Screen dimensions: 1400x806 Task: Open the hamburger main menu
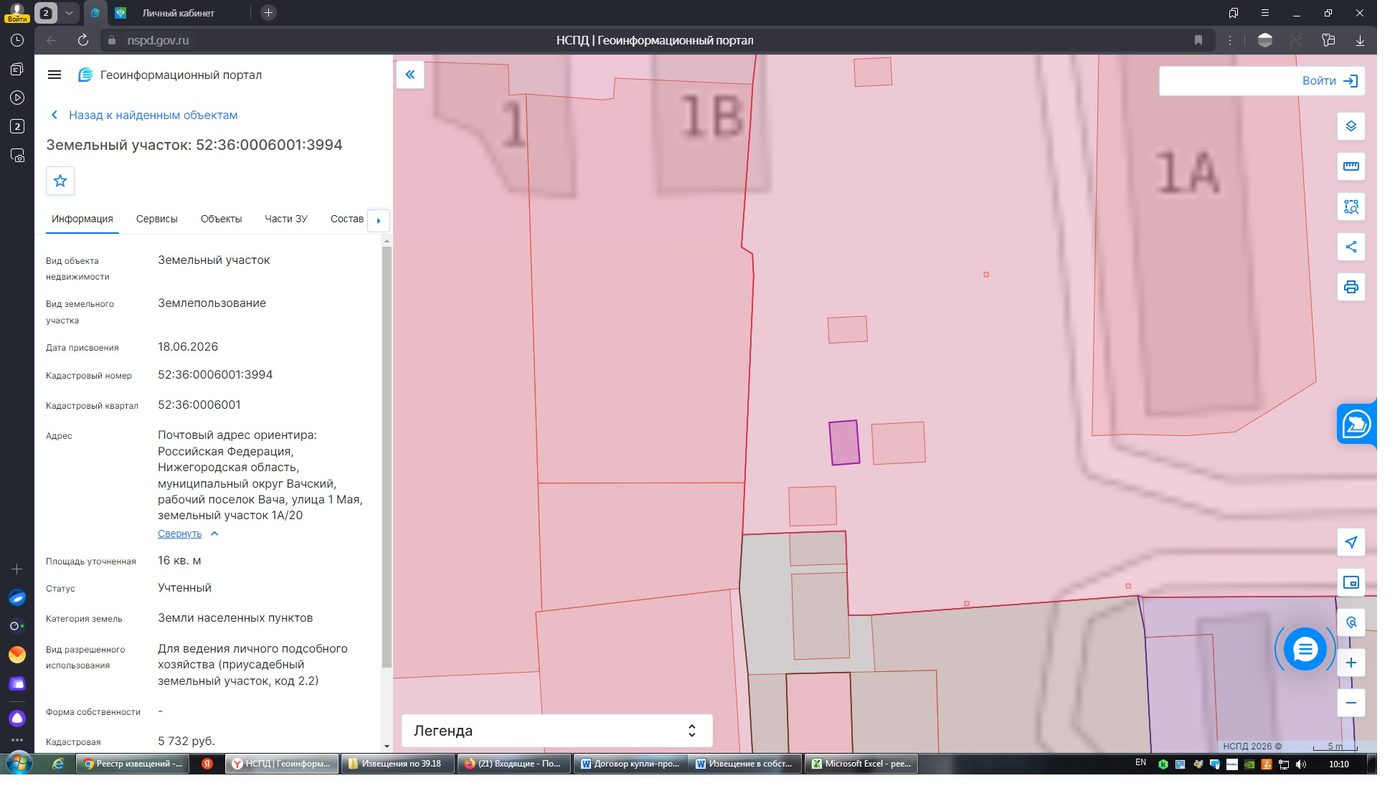coord(55,75)
